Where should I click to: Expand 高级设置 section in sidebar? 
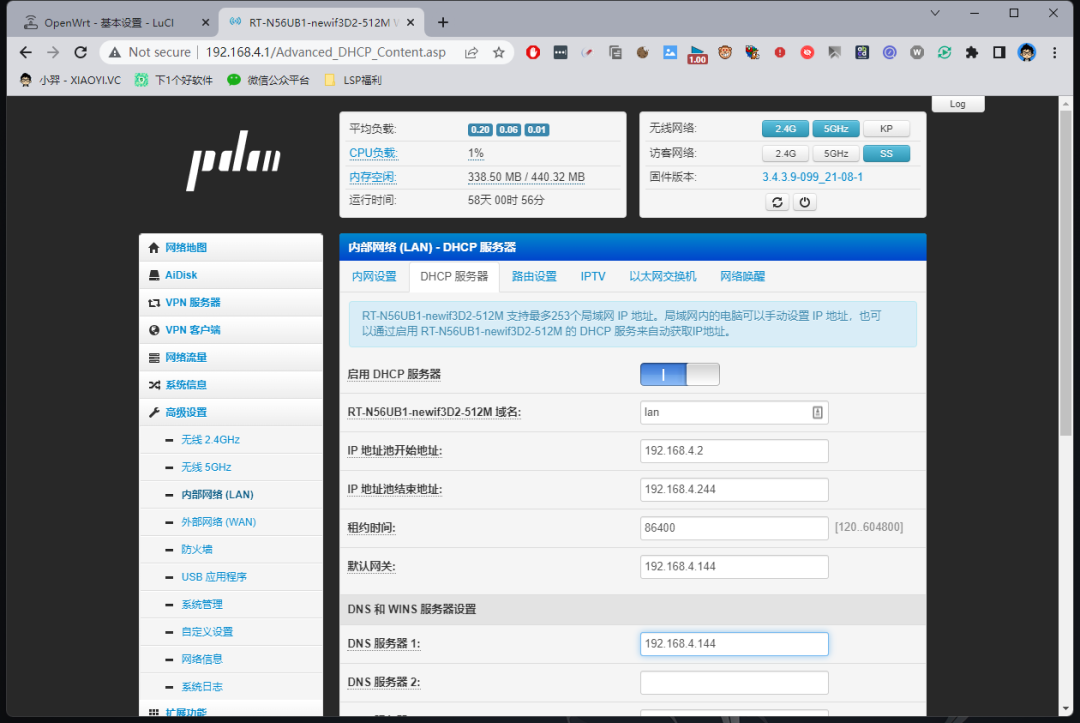click(x=231, y=412)
